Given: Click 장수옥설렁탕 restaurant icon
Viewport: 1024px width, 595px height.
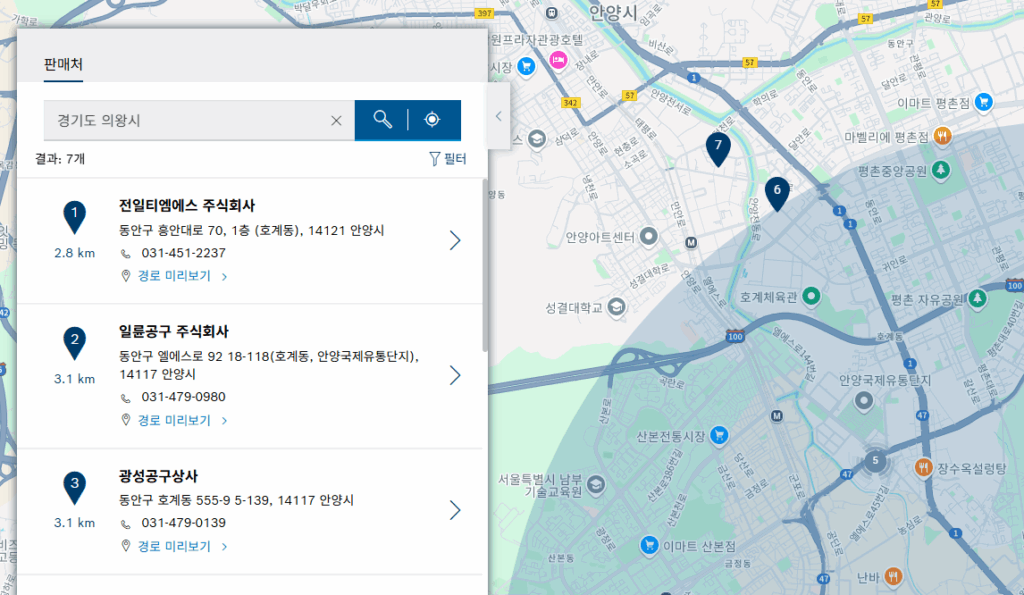Looking at the screenshot, I should tap(922, 467).
